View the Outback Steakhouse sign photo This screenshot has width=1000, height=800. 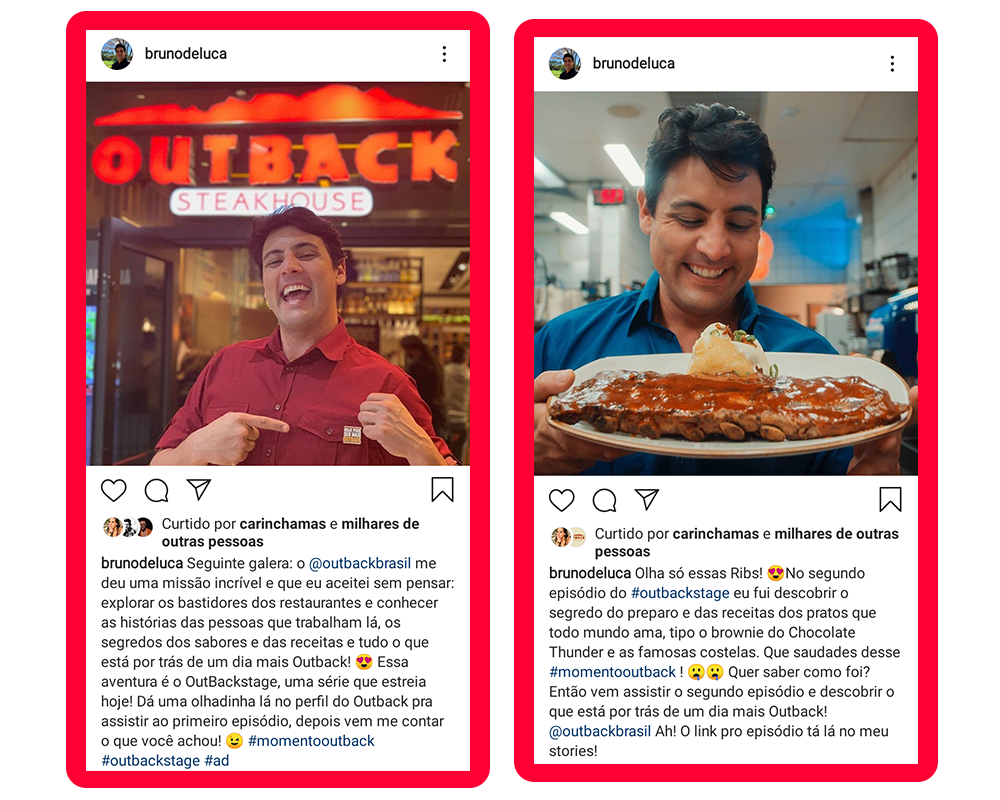[x=278, y=273]
